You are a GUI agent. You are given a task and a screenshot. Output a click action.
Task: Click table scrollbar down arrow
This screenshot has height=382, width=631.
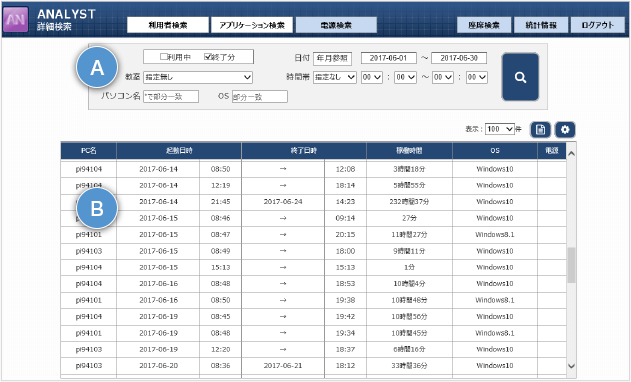[571, 366]
